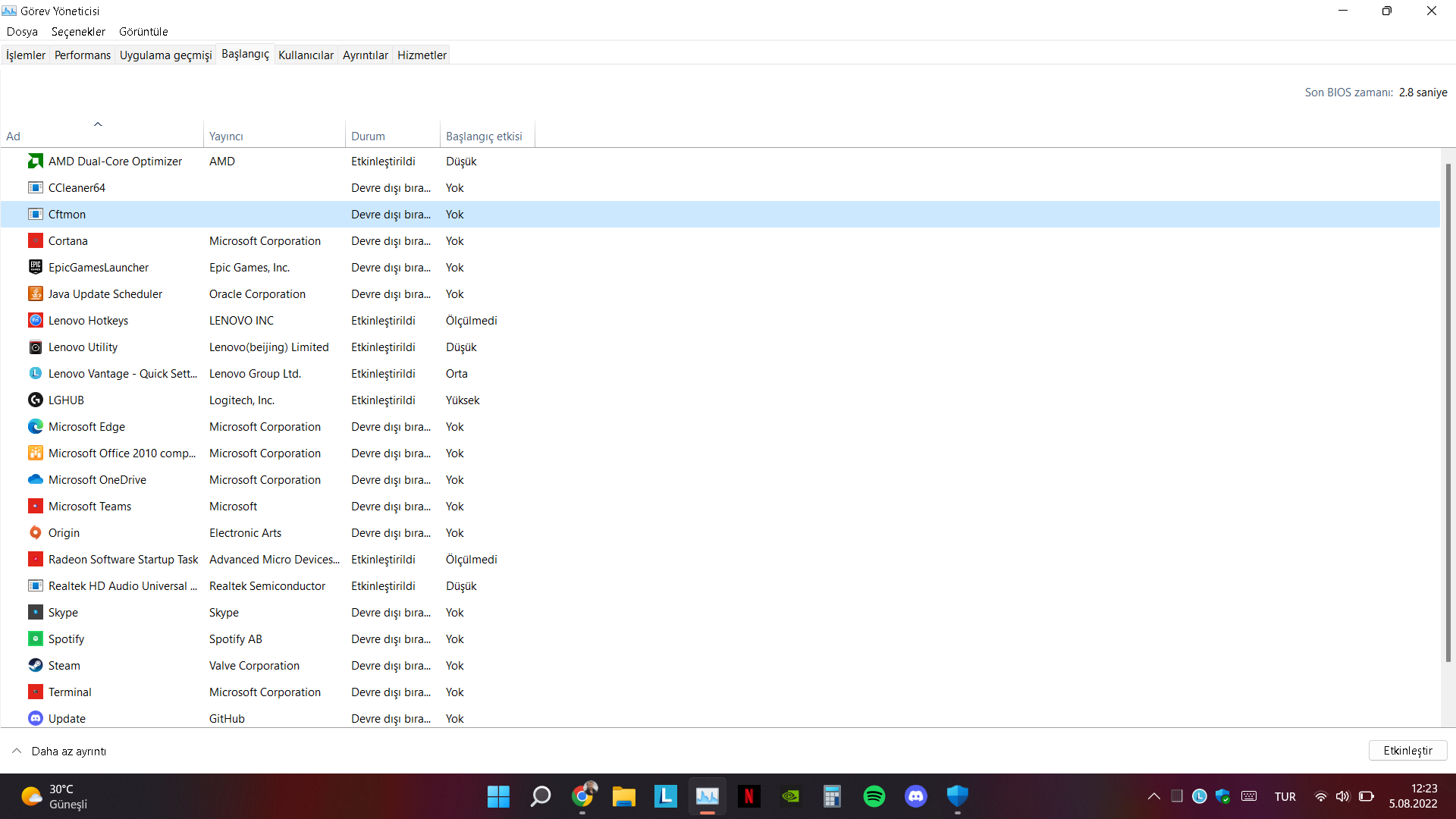
Task: Click the Terminal row icon
Action: pyautogui.click(x=36, y=692)
